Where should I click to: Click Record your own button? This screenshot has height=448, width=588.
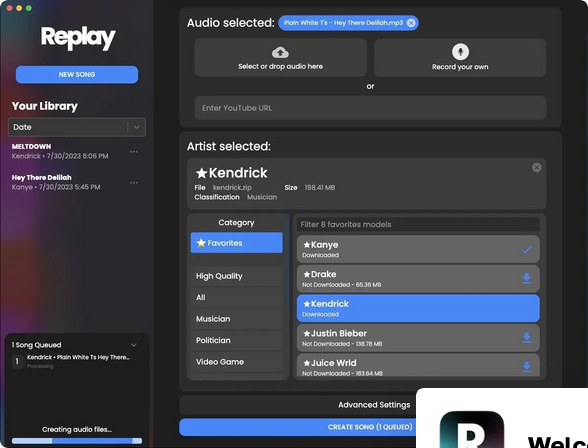pyautogui.click(x=460, y=57)
